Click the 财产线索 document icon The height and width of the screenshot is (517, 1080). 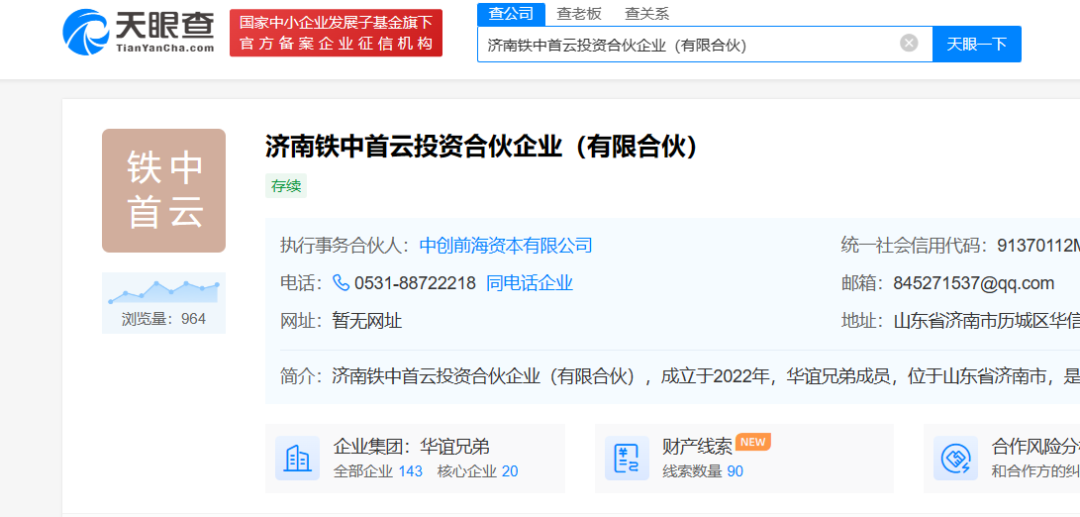pyautogui.click(x=627, y=458)
